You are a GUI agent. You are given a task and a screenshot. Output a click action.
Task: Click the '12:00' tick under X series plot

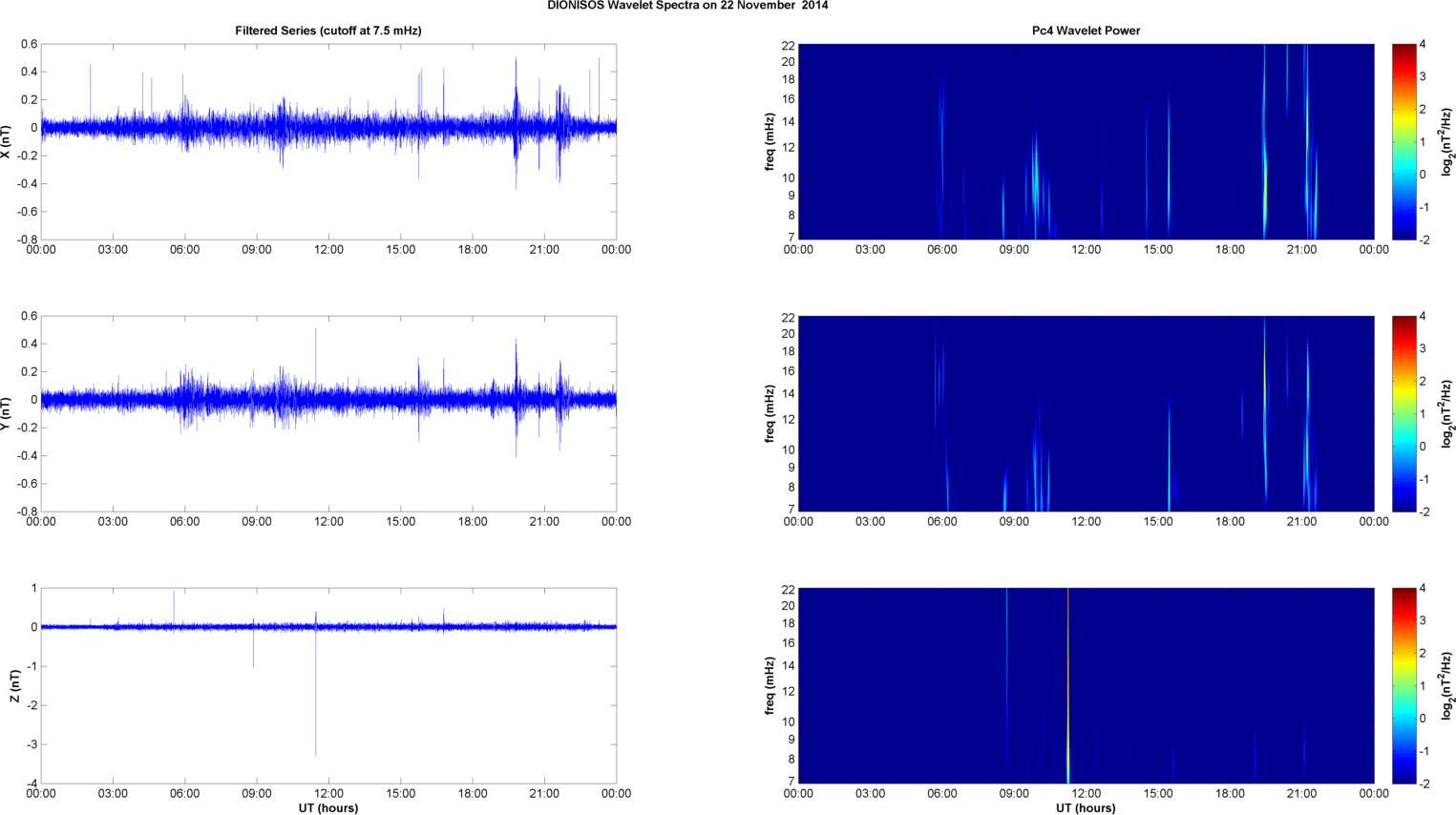coord(328,250)
